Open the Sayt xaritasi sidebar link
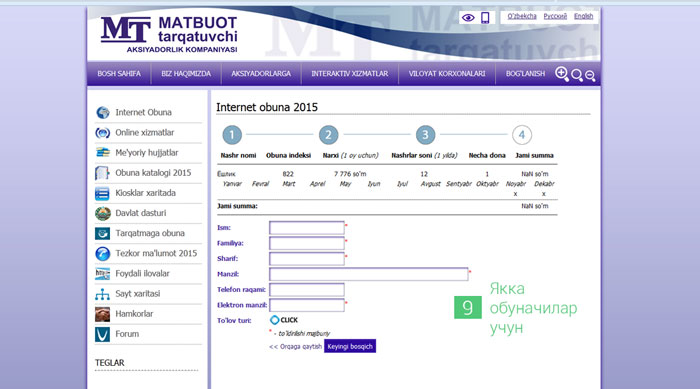The image size is (700, 389). (x=138, y=293)
